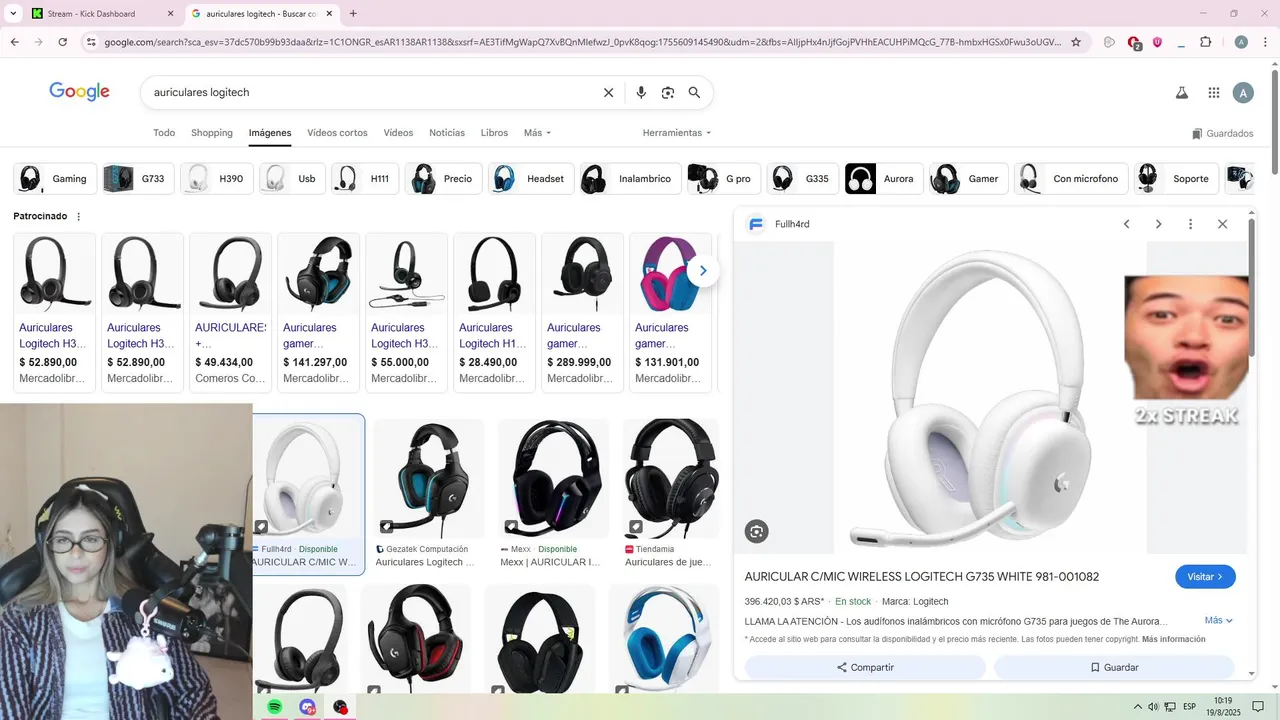Filter by the G733 chip
Screen dimensions: 1280x720
click(138, 179)
